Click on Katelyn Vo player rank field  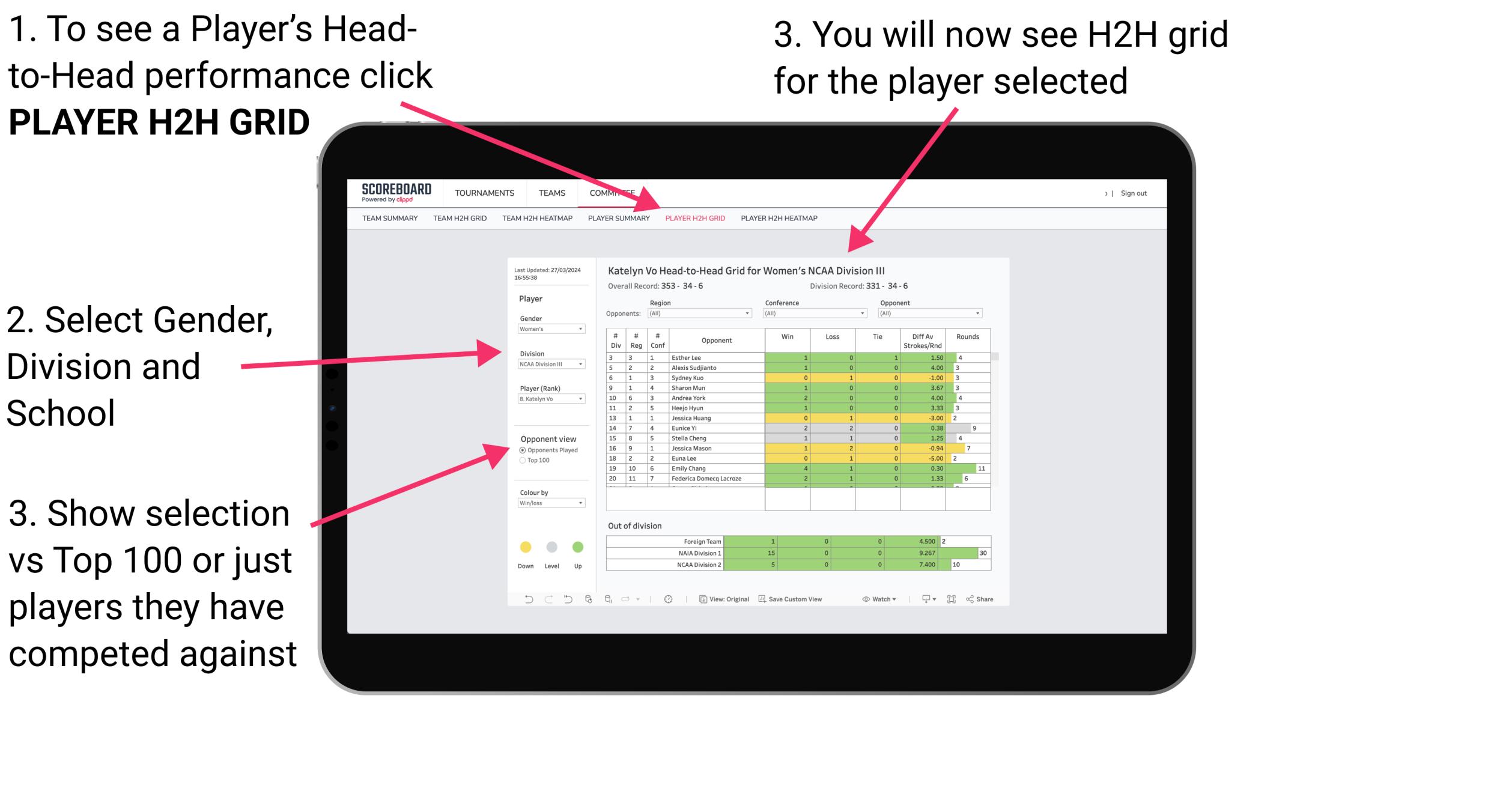549,400
